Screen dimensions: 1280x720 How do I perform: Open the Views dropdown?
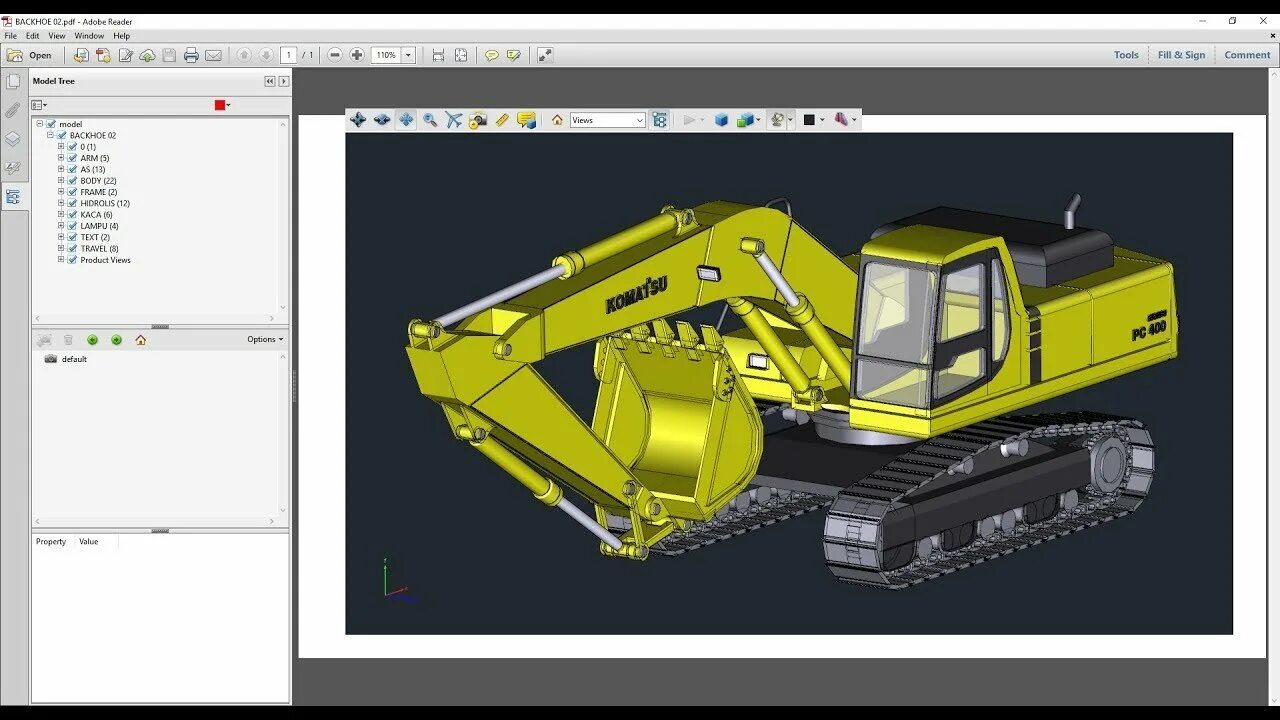coord(608,120)
